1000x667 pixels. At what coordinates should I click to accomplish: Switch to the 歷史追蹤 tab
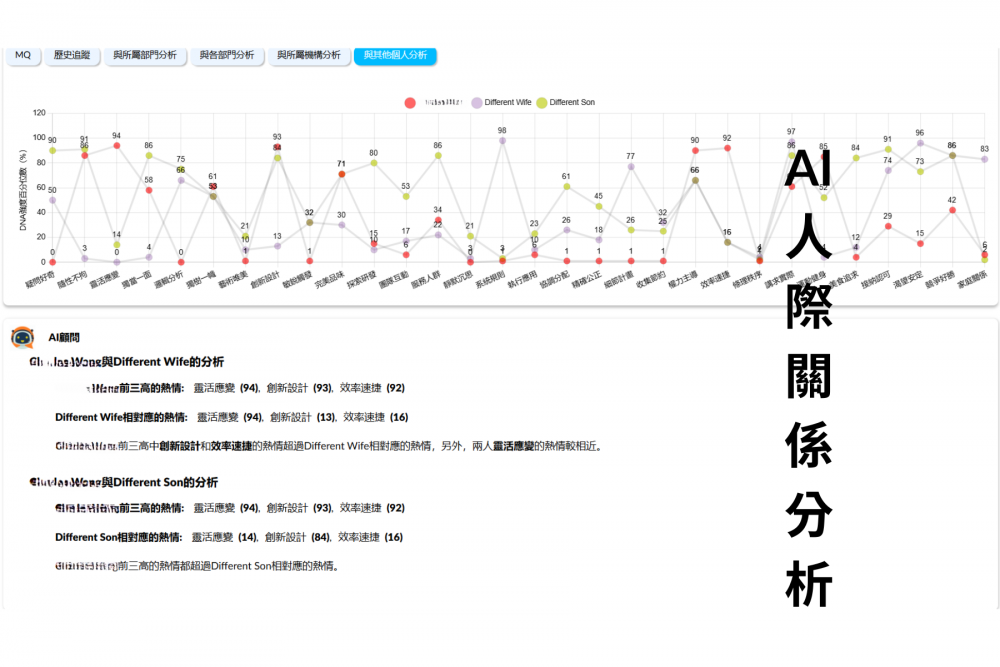point(72,55)
